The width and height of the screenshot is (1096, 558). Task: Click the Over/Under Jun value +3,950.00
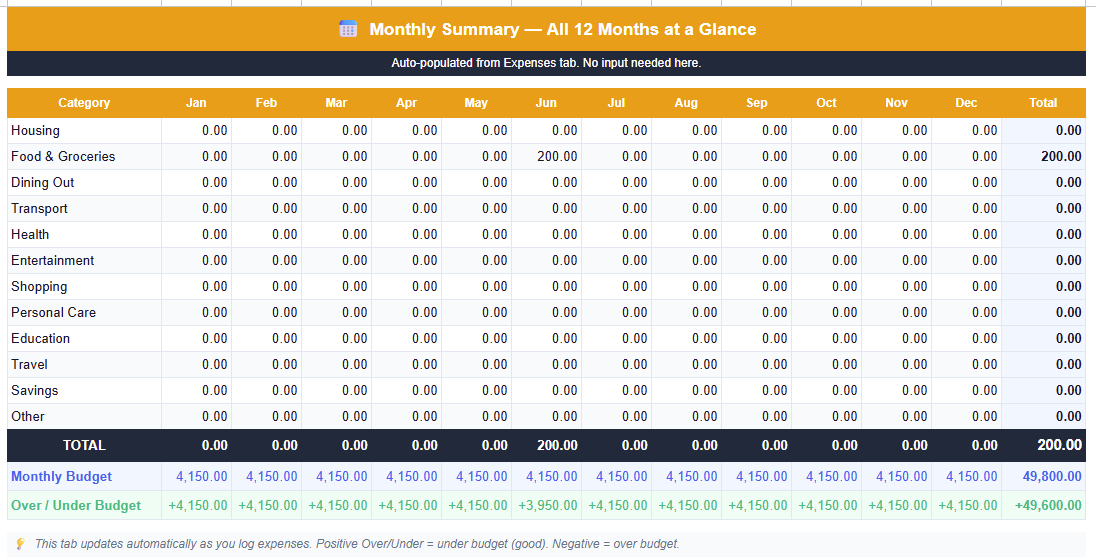(547, 506)
